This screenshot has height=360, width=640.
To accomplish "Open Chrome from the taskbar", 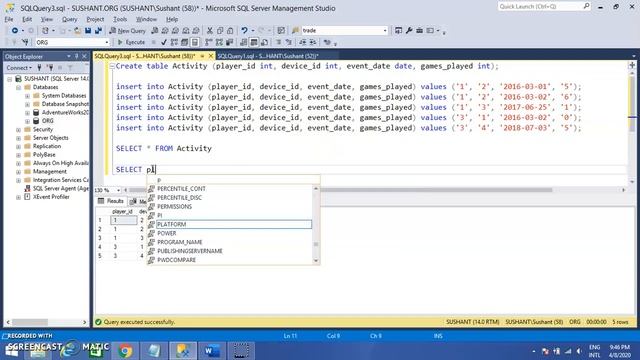I will click(x=126, y=351).
